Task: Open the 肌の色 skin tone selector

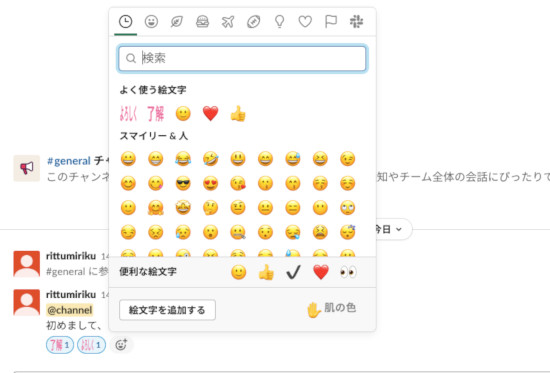Action: (331, 309)
